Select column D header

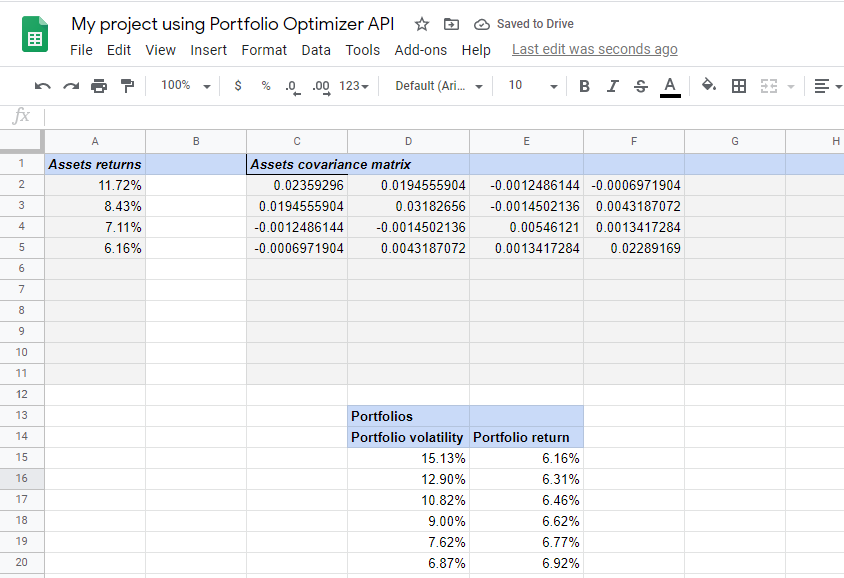409,142
